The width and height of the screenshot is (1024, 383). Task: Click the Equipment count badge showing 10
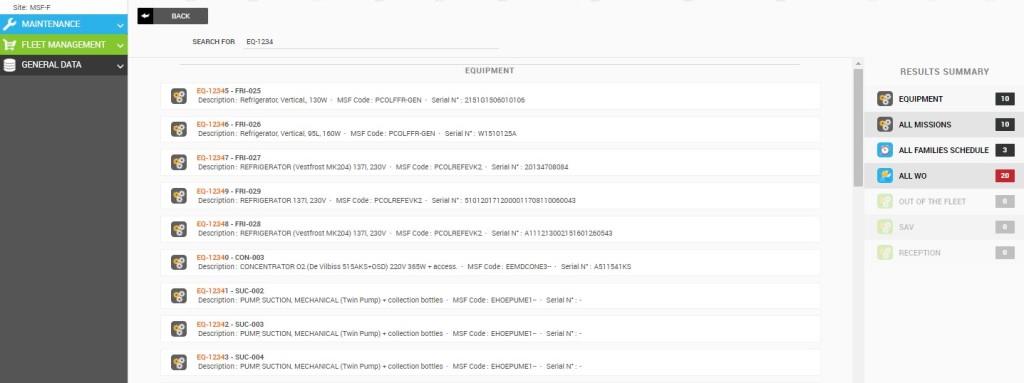(1005, 99)
